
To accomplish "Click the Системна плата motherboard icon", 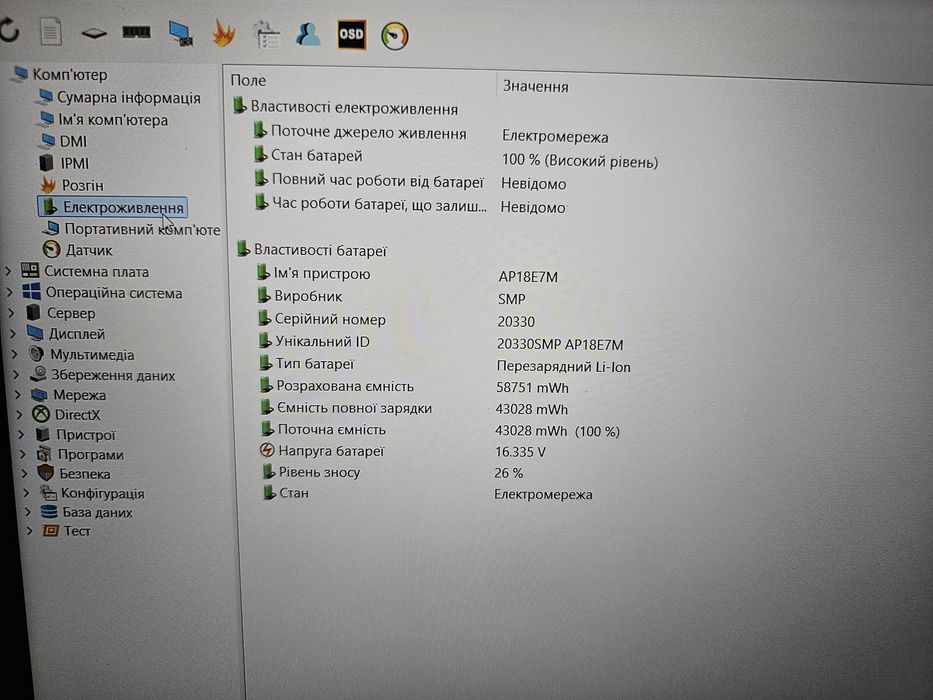I will pyautogui.click(x=30, y=271).
